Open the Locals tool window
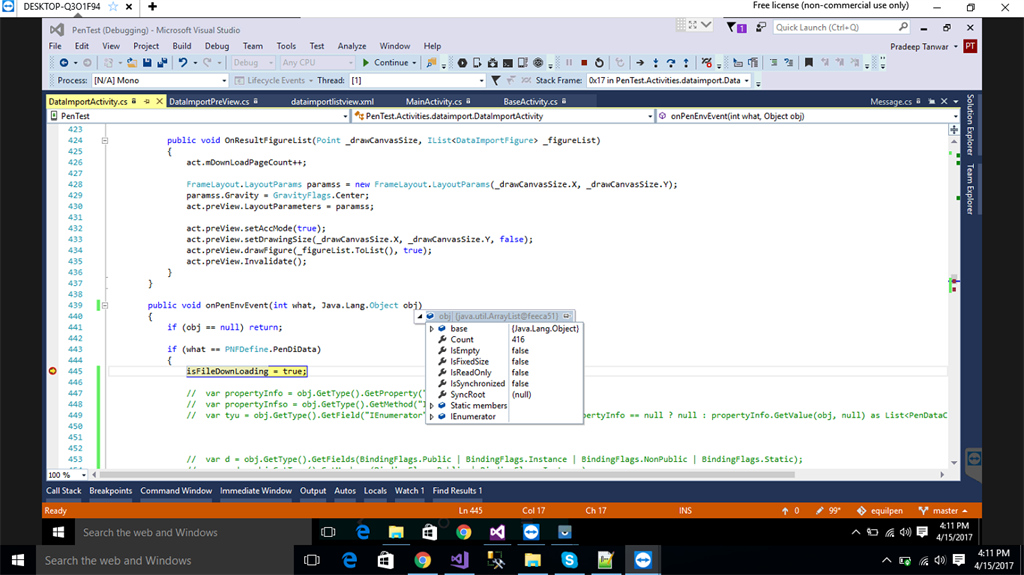The height and width of the screenshot is (575, 1024). 375,491
